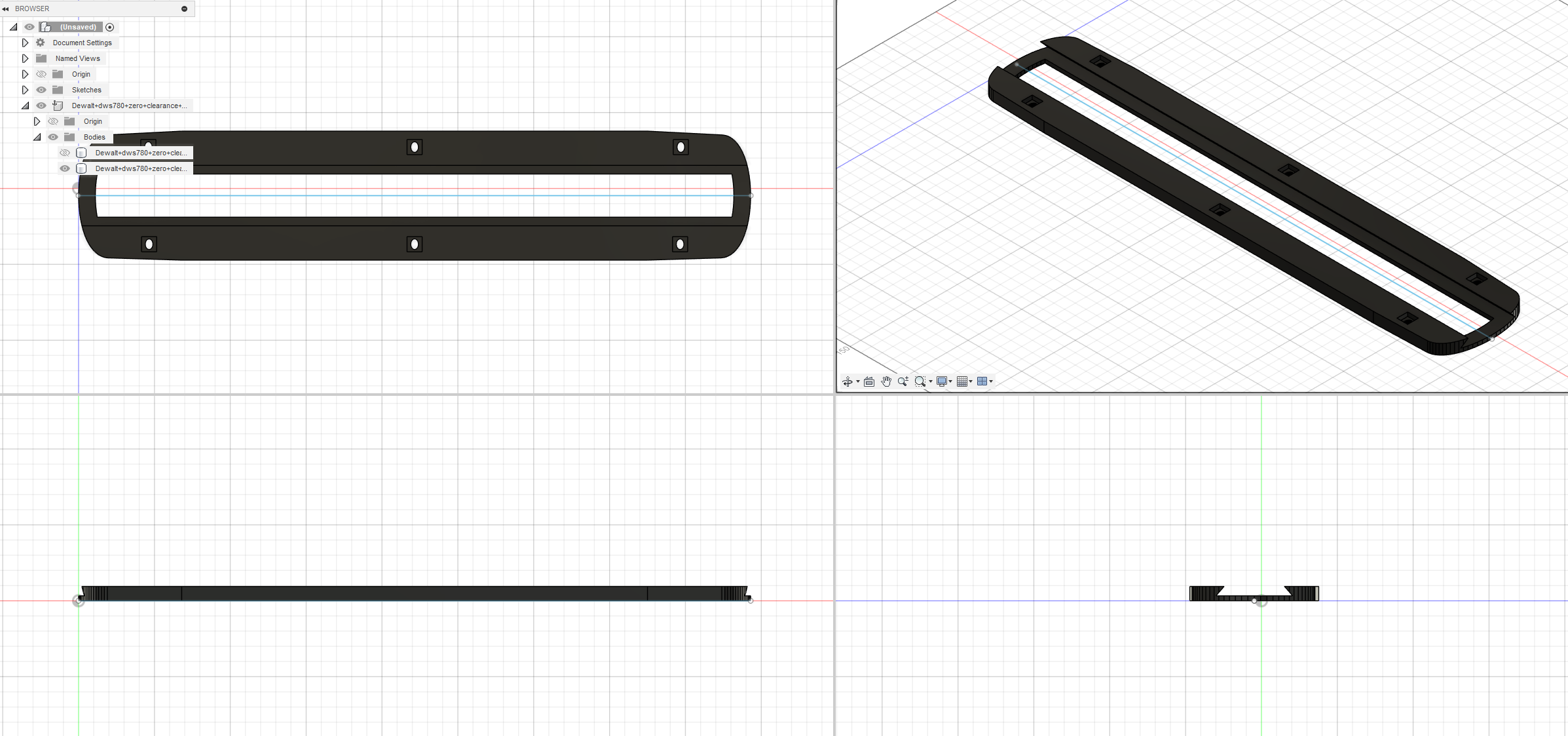
Task: Show the hidden Dewalt body
Action: 65,153
